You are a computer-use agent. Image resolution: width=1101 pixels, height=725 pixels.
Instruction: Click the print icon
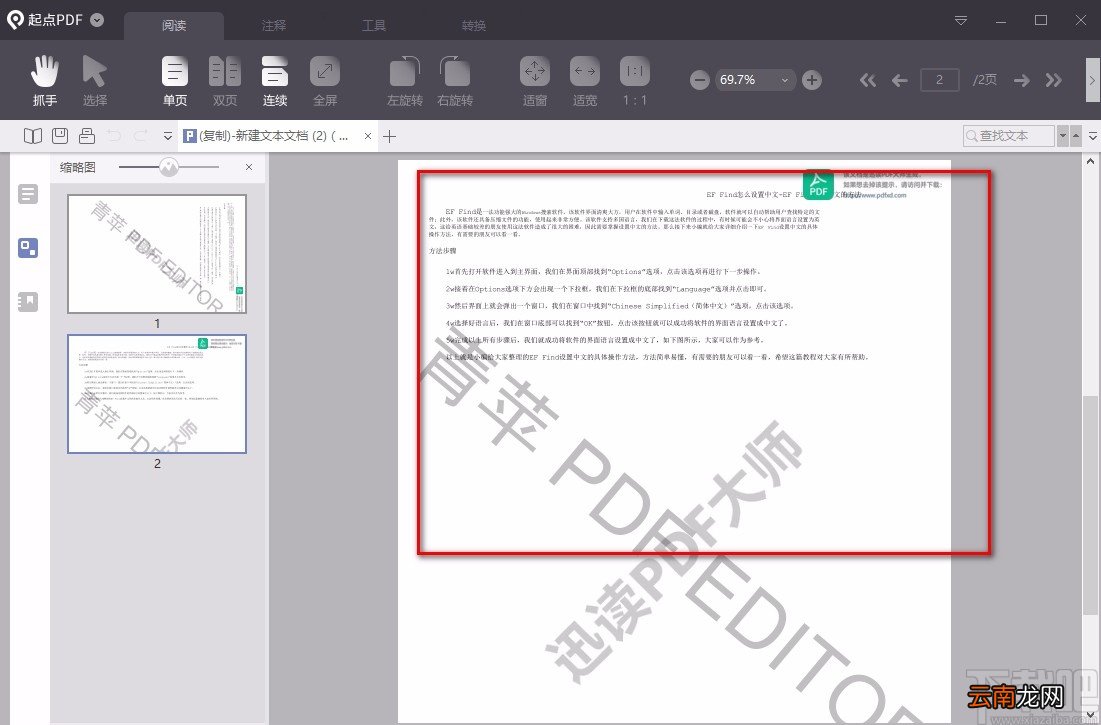pos(87,135)
